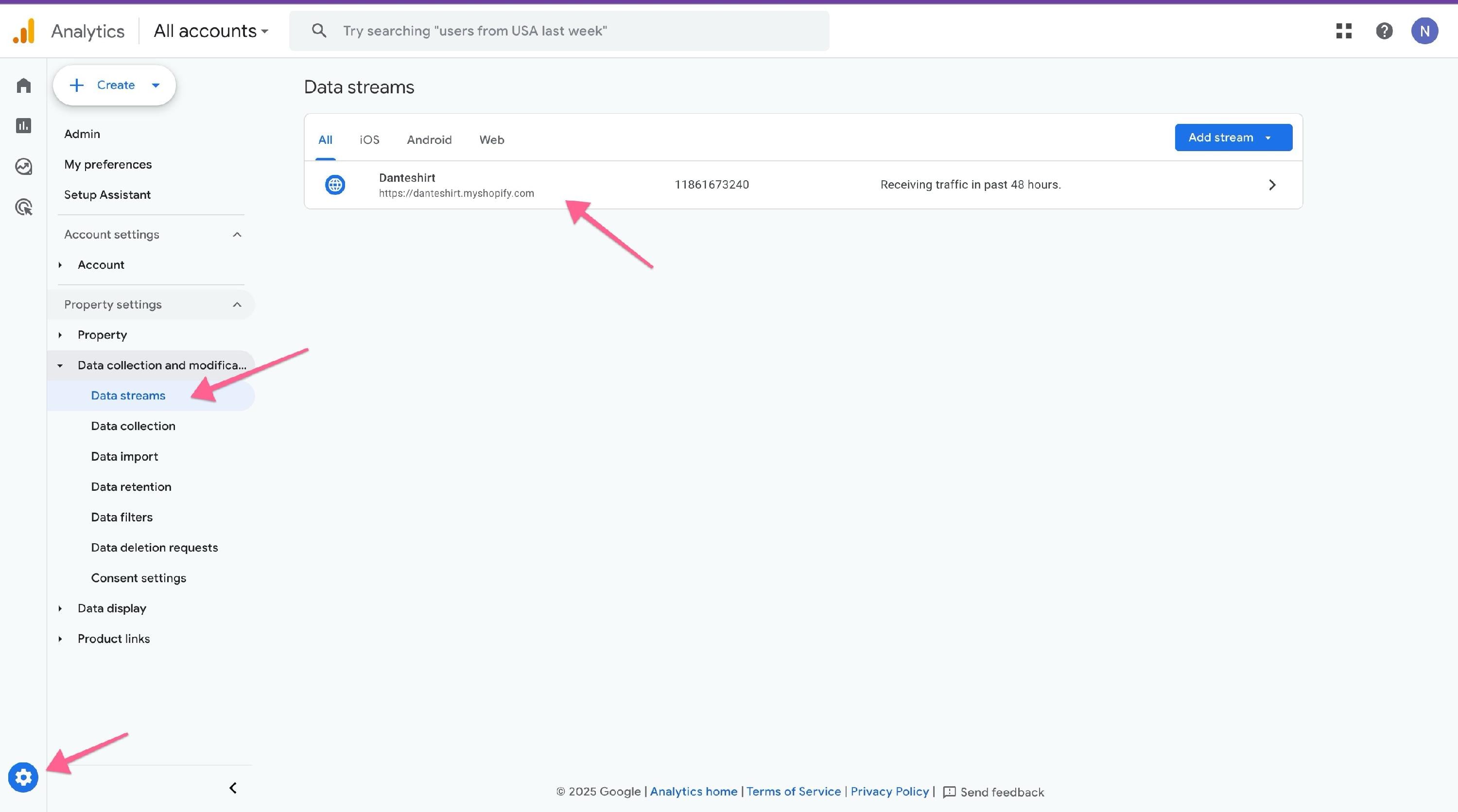Expand the Account tree item
Image resolution: width=1458 pixels, height=812 pixels.
(x=60, y=265)
